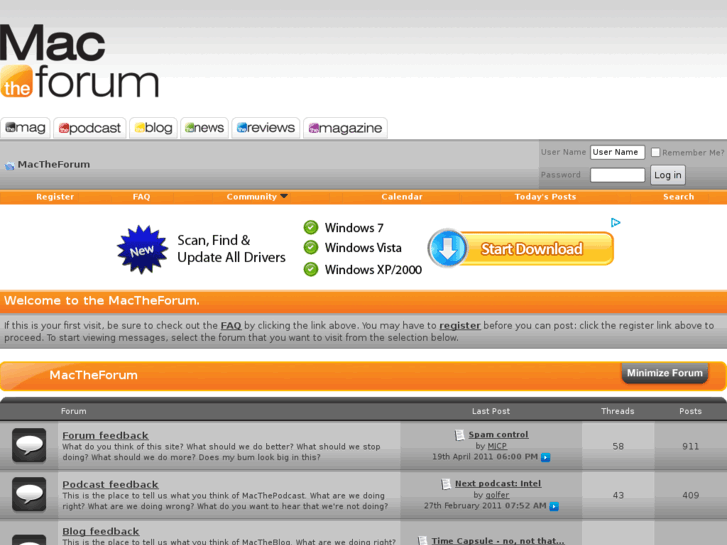Focus the User Name input field

(617, 152)
